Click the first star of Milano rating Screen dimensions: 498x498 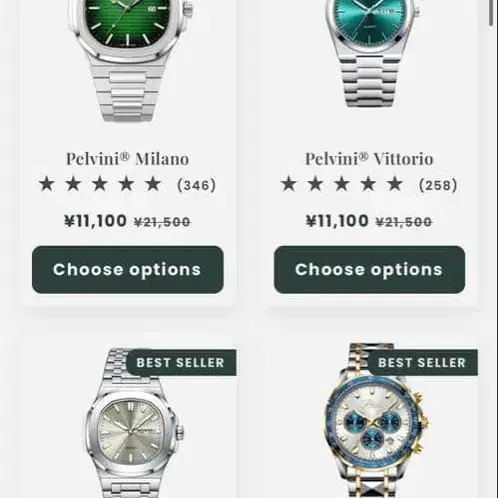[x=47, y=184]
